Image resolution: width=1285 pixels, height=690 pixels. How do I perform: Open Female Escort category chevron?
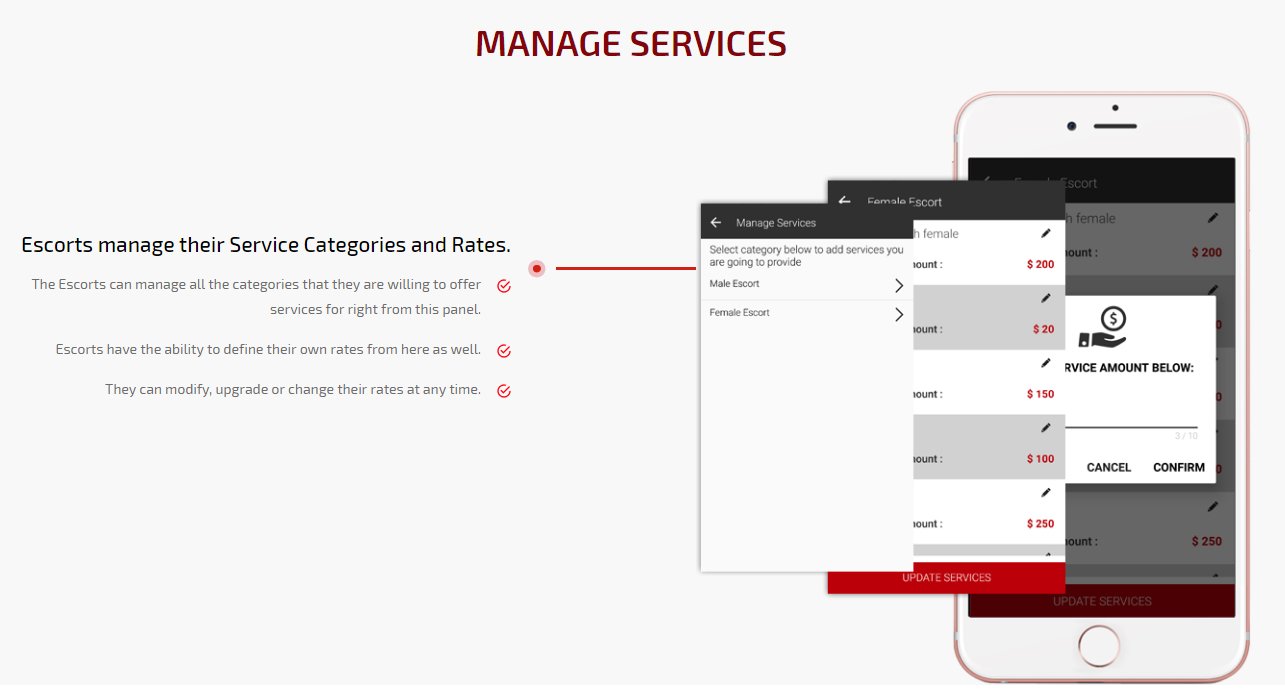click(x=899, y=314)
